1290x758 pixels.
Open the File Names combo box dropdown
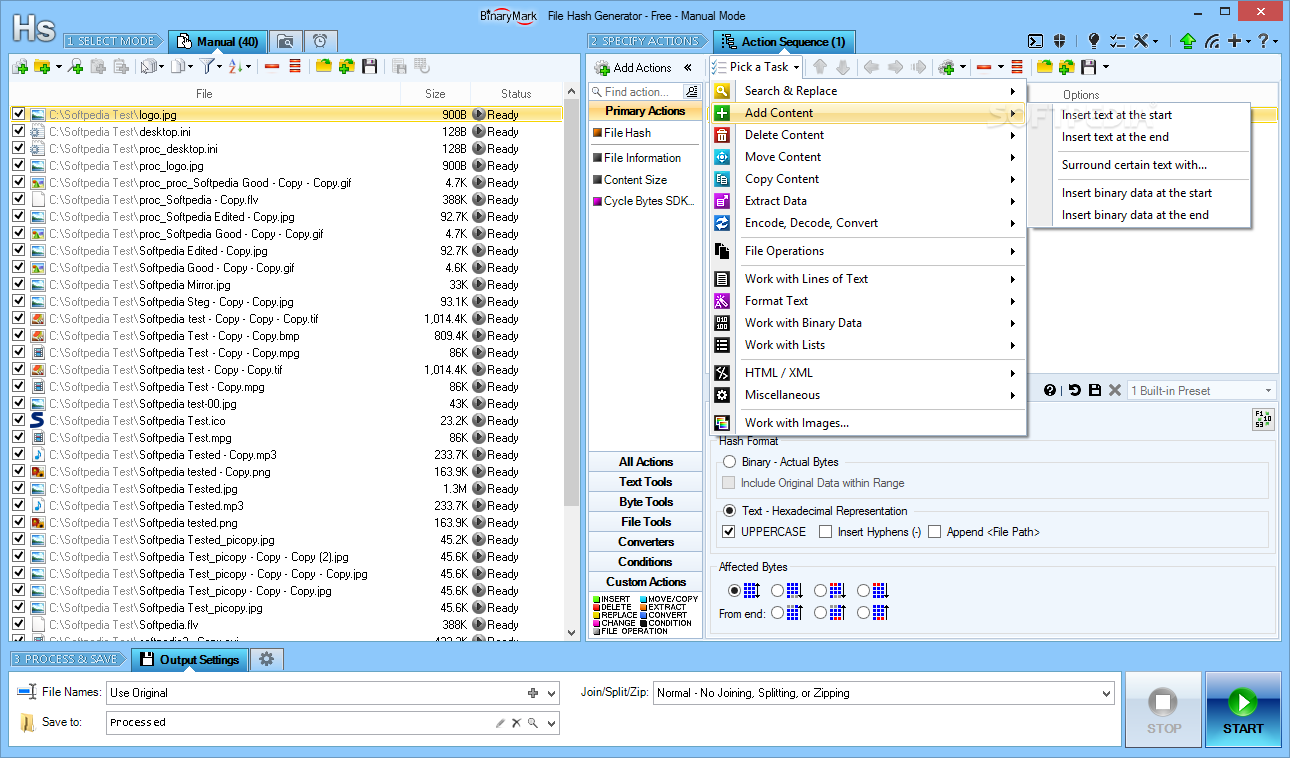click(x=551, y=693)
